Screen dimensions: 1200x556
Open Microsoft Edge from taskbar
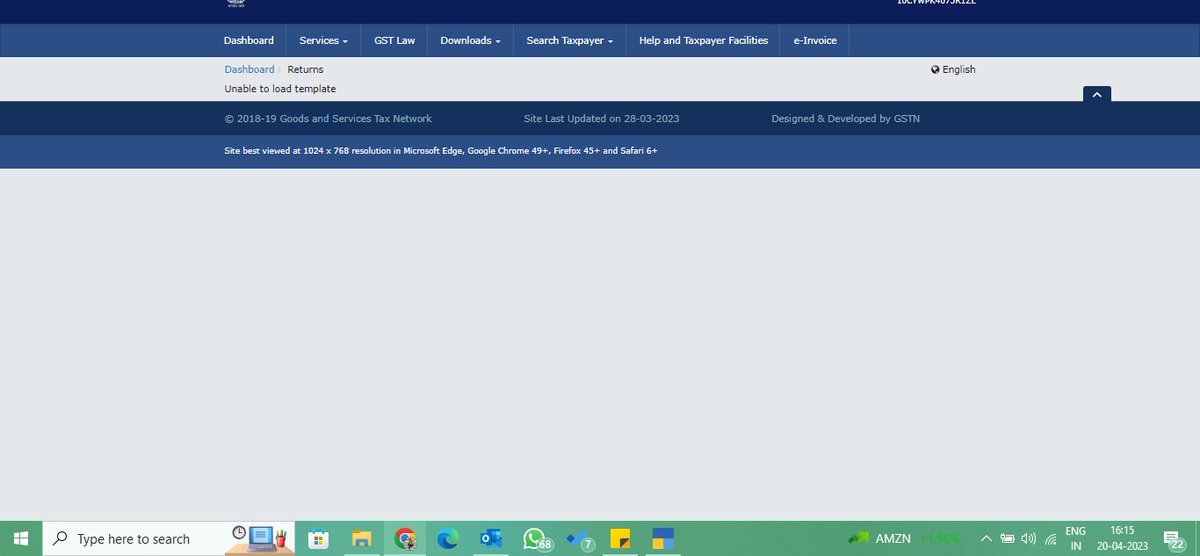447,538
